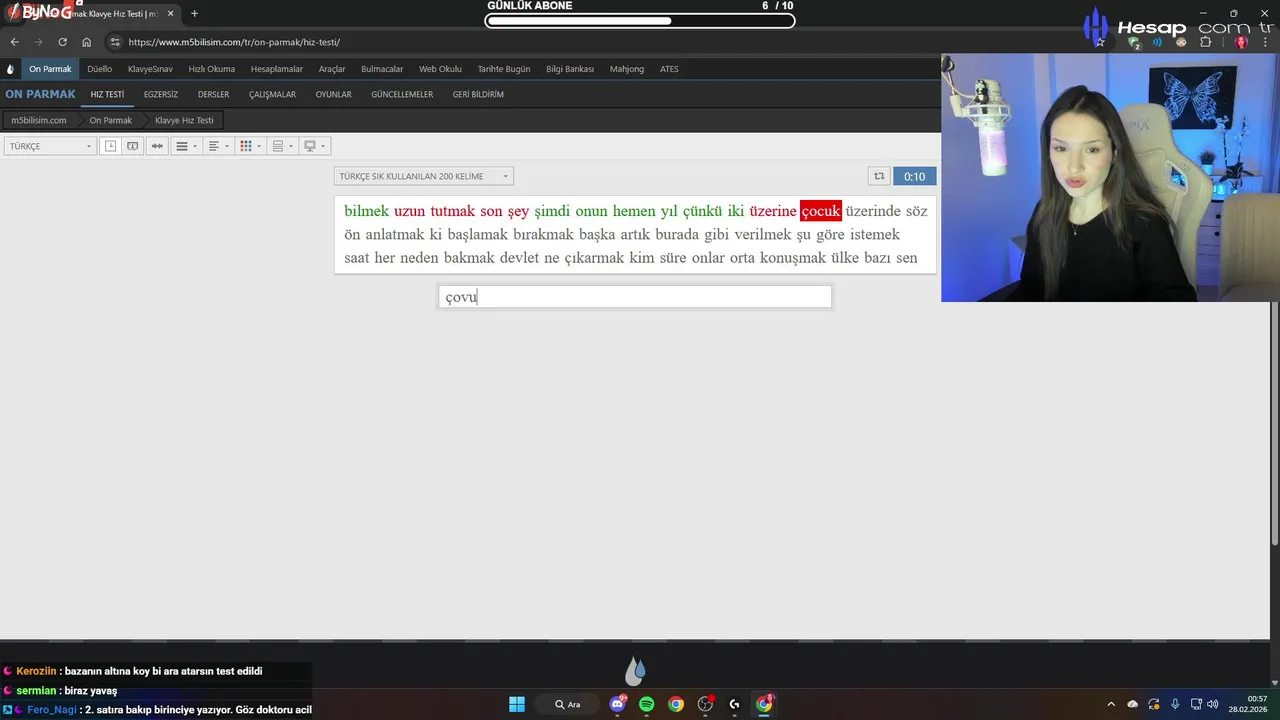This screenshot has height=720, width=1280.
Task: Open the Bilgi Bankası menu item
Action: click(570, 69)
